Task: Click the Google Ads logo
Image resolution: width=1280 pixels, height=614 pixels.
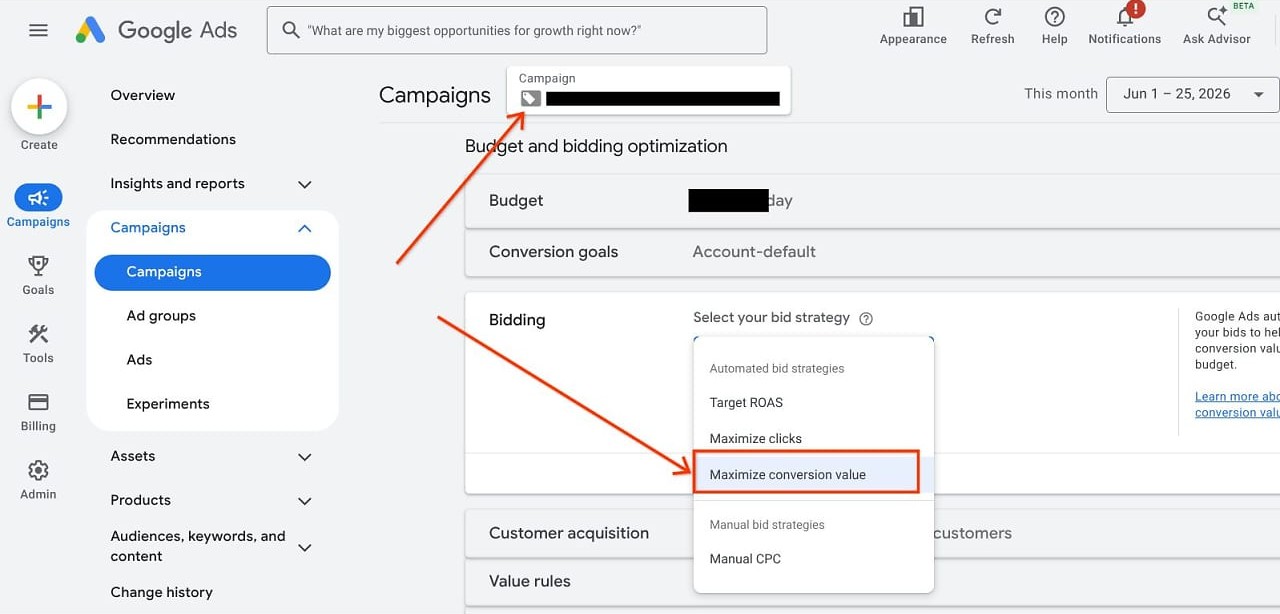Action: 157,30
